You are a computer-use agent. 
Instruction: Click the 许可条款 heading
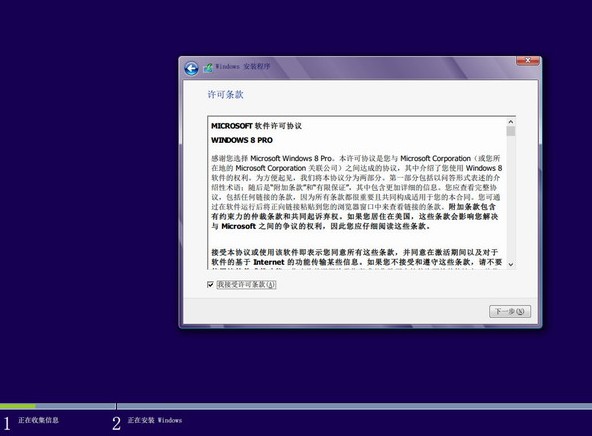pos(225,94)
